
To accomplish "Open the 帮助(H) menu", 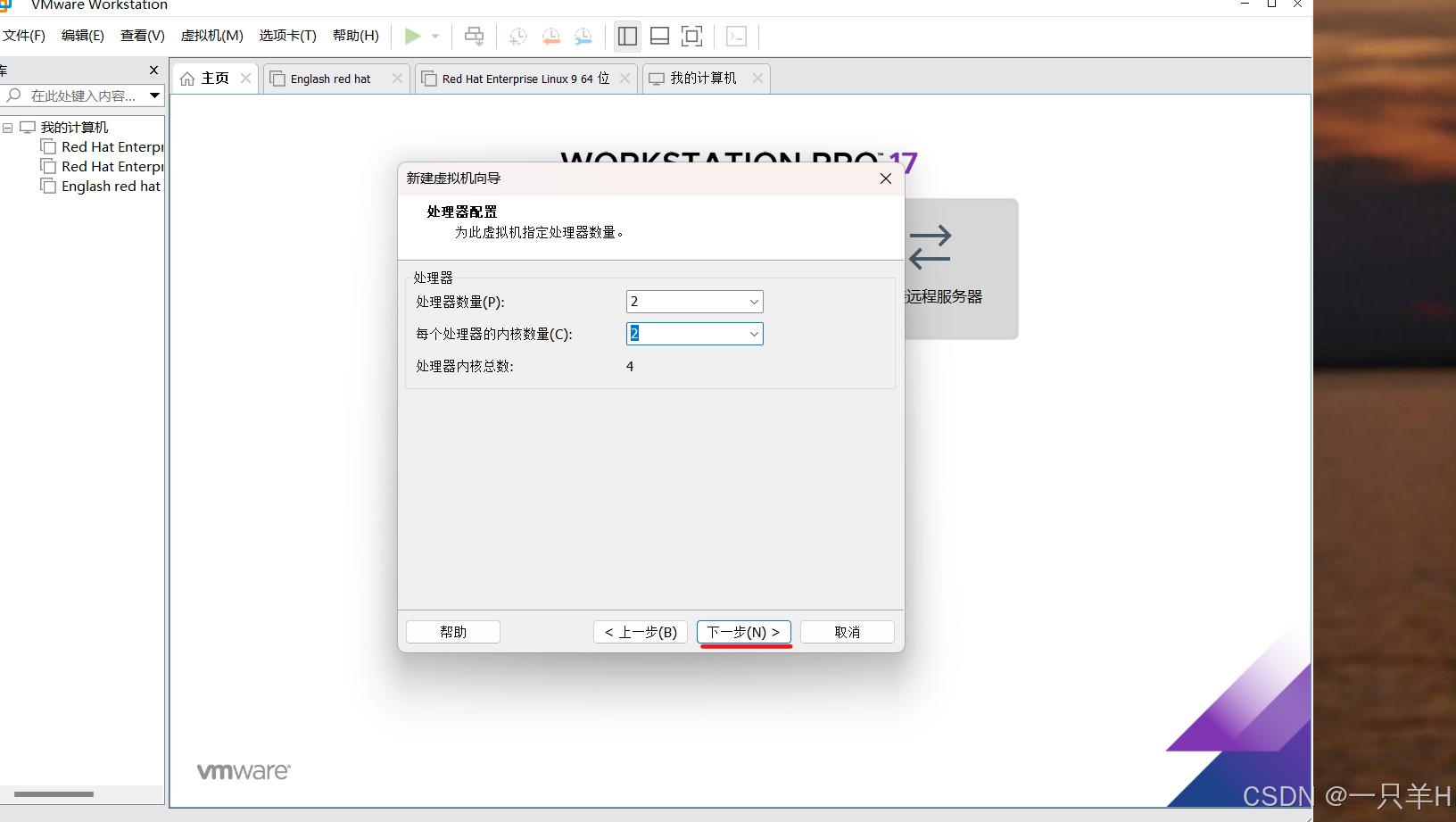I will [356, 36].
